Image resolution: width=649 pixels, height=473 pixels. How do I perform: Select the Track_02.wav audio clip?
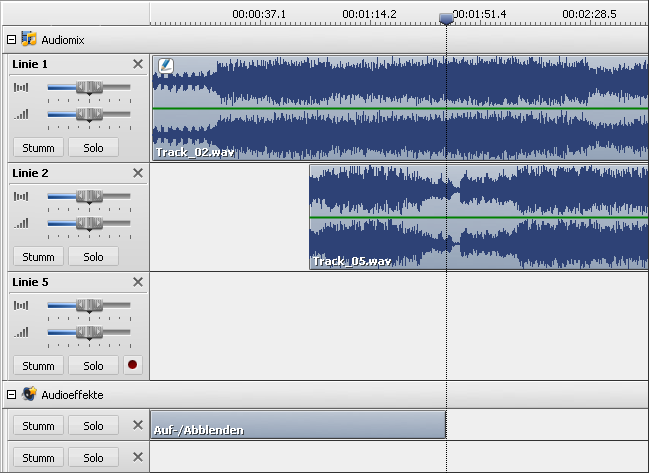pos(400,108)
